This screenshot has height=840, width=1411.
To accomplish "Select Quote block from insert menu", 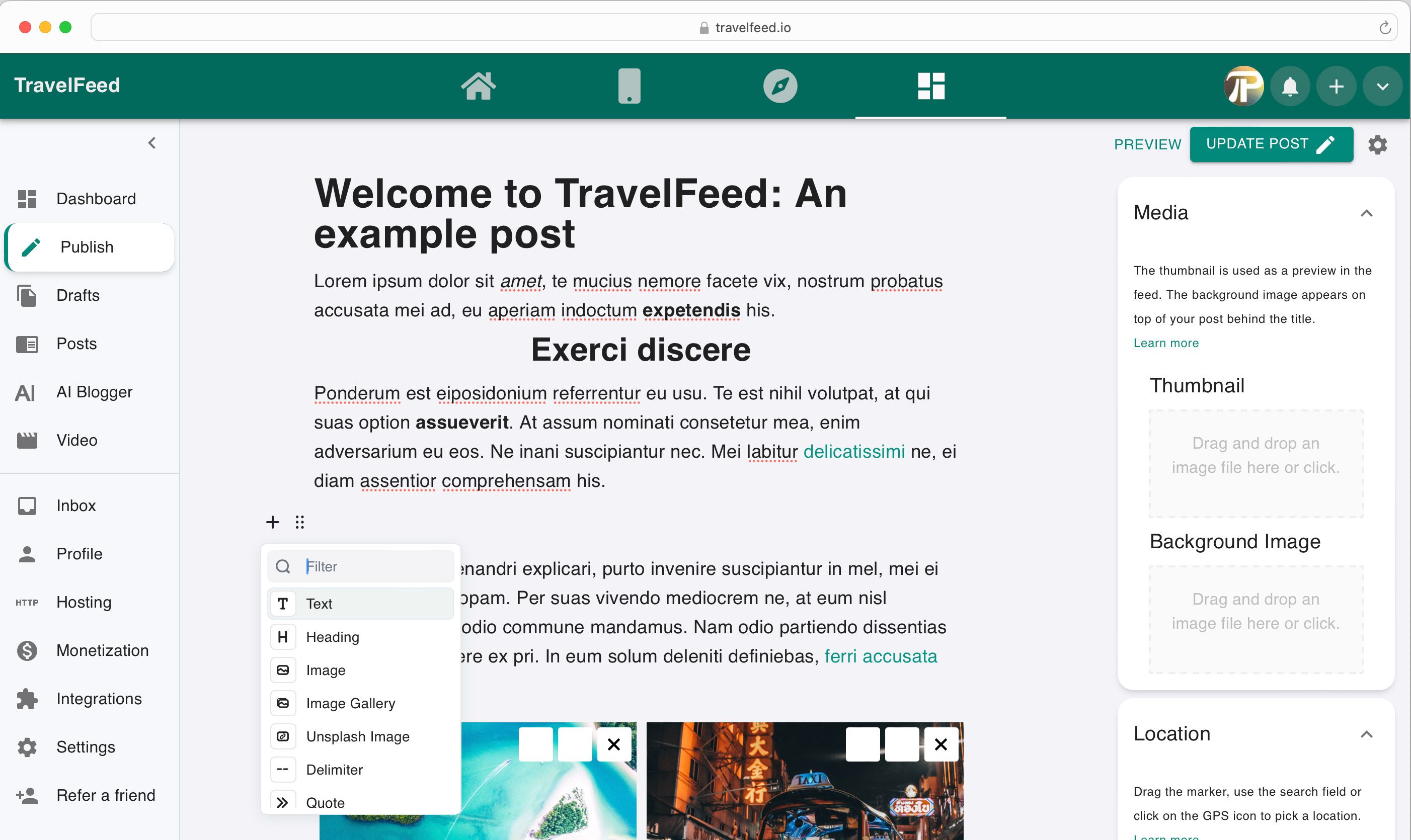I will click(x=325, y=802).
